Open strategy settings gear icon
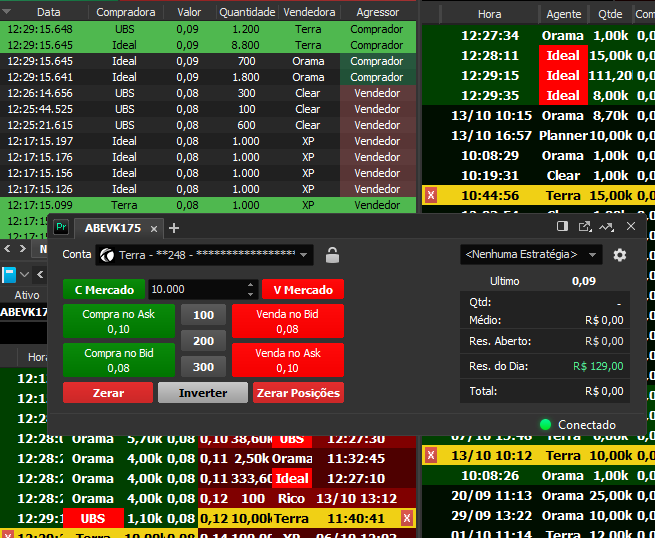The image size is (655, 538). click(619, 255)
